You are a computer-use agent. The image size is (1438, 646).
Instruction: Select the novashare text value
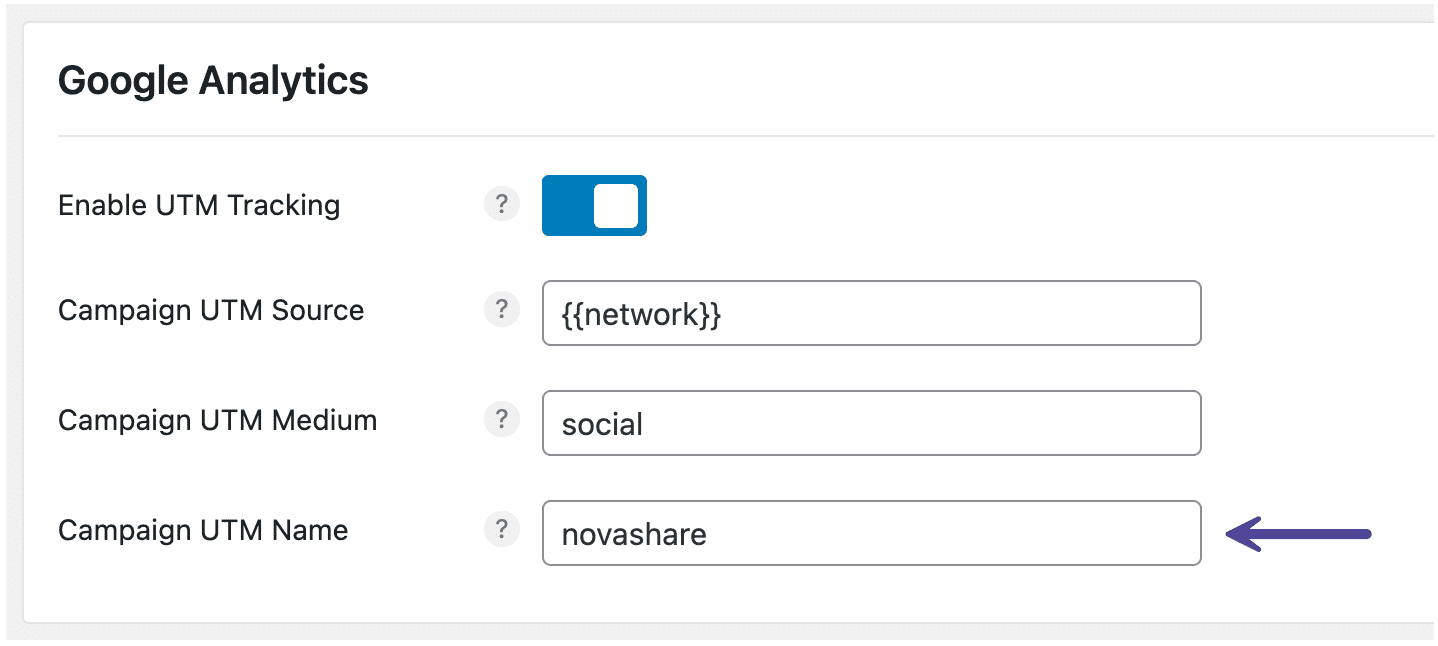coord(631,533)
